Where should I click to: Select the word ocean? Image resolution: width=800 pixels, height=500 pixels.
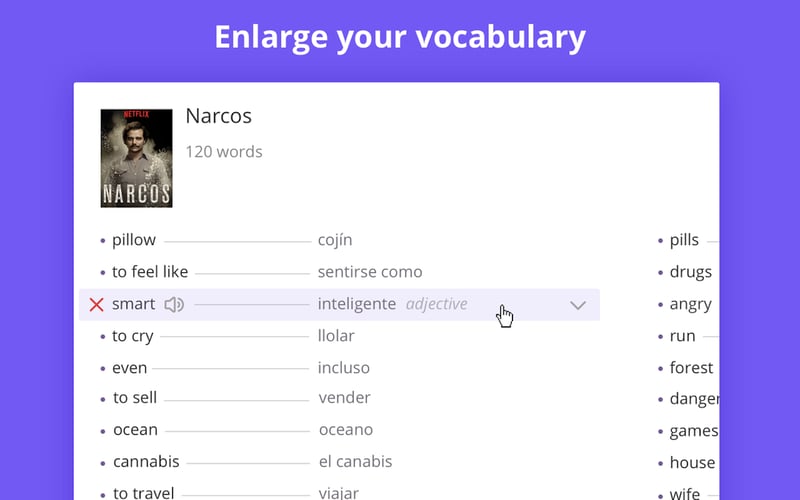coord(135,430)
